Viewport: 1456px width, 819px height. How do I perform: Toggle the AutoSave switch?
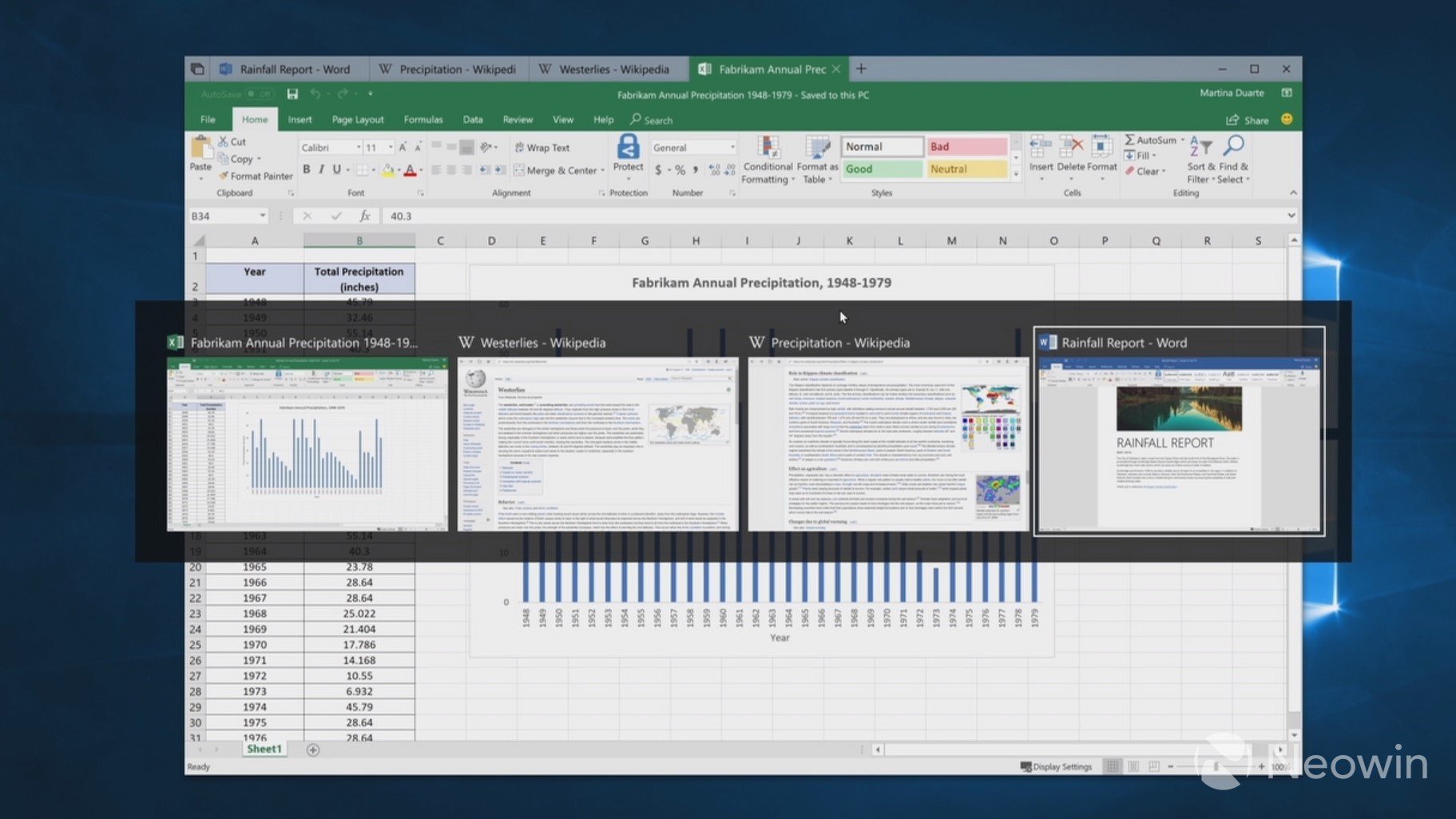click(260, 94)
